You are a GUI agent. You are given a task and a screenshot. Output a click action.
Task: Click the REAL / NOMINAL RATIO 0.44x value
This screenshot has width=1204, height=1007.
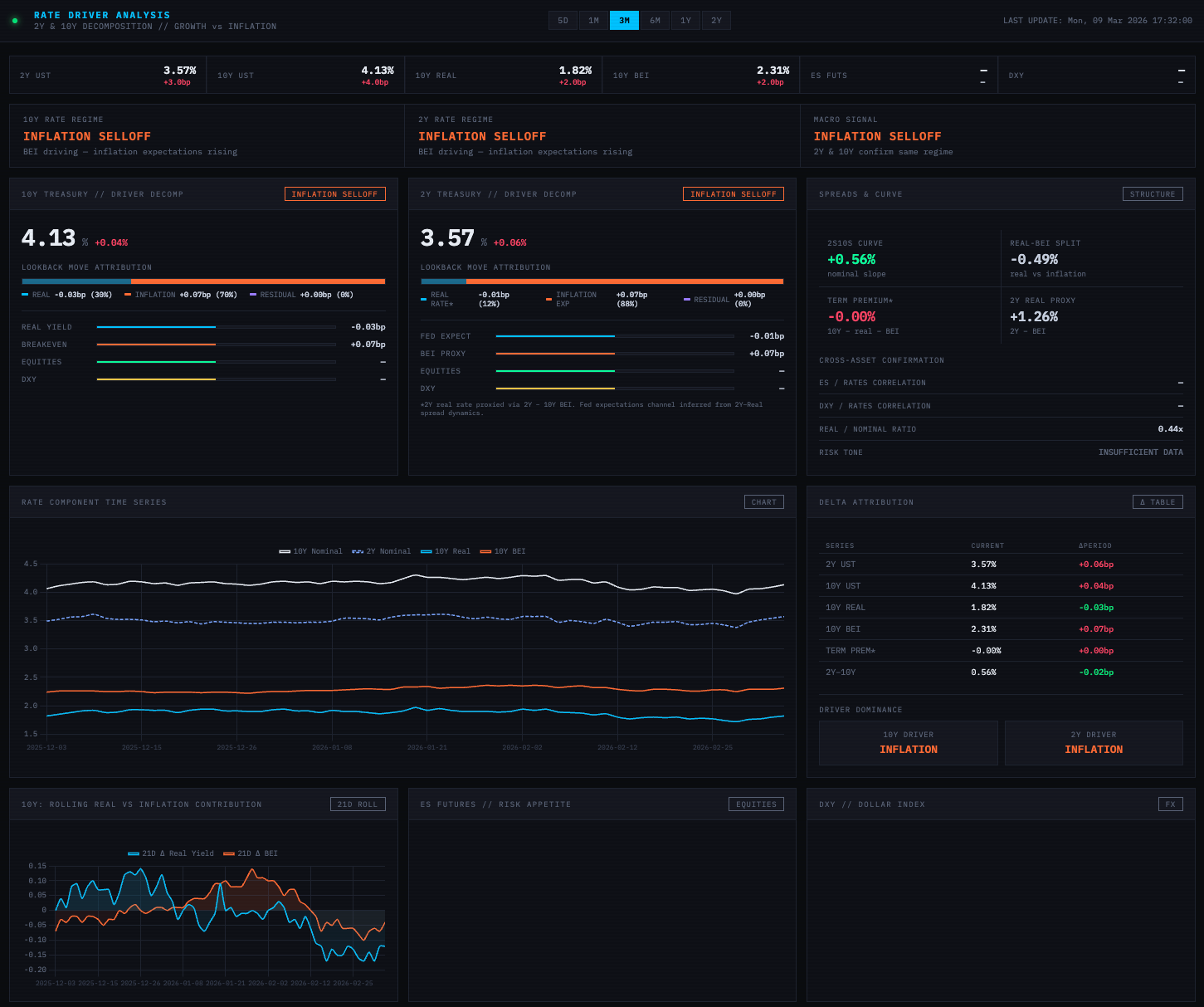[x=1170, y=429]
